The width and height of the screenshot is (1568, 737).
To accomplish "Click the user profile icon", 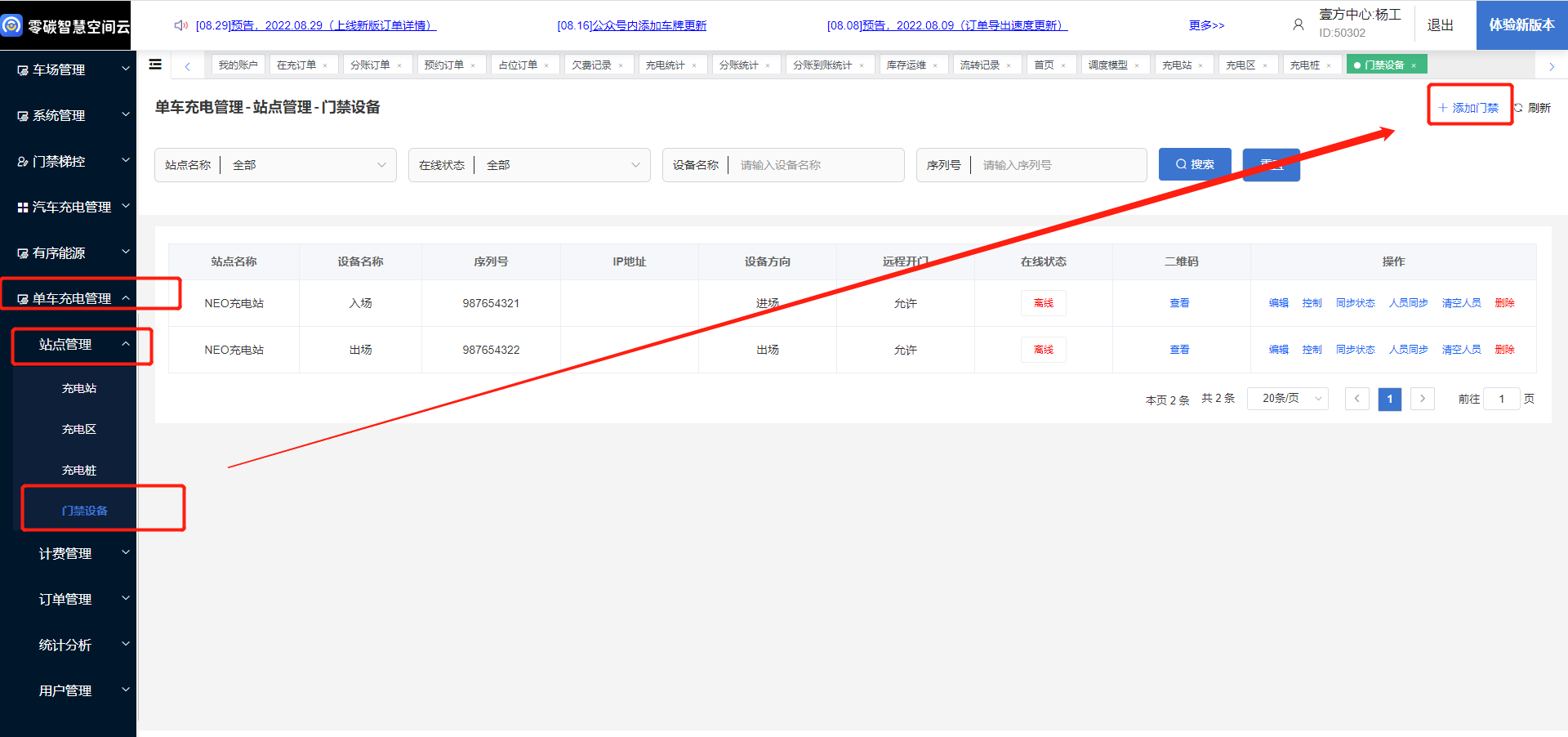I will 1298,25.
